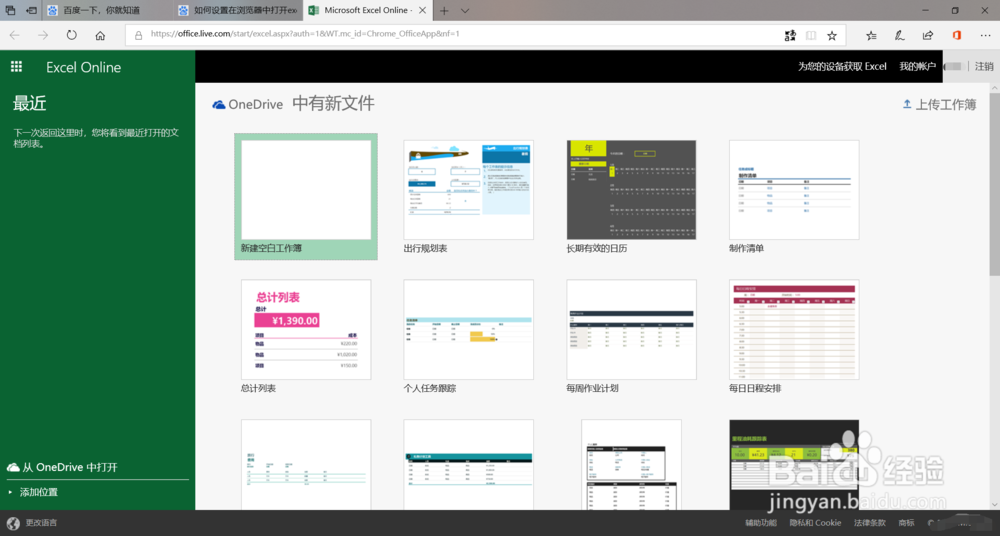1000x536 pixels.
Task: Click the Office extension icon
Action: coord(957,36)
